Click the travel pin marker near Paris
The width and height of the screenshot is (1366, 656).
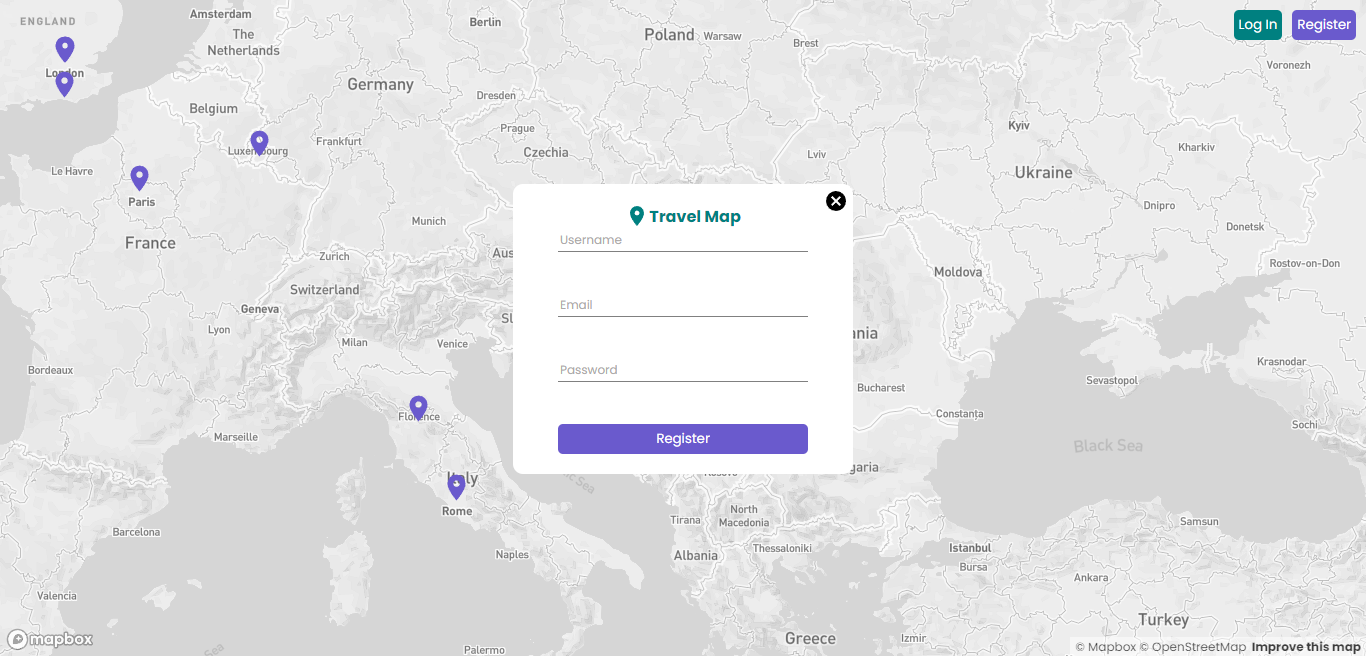139,177
